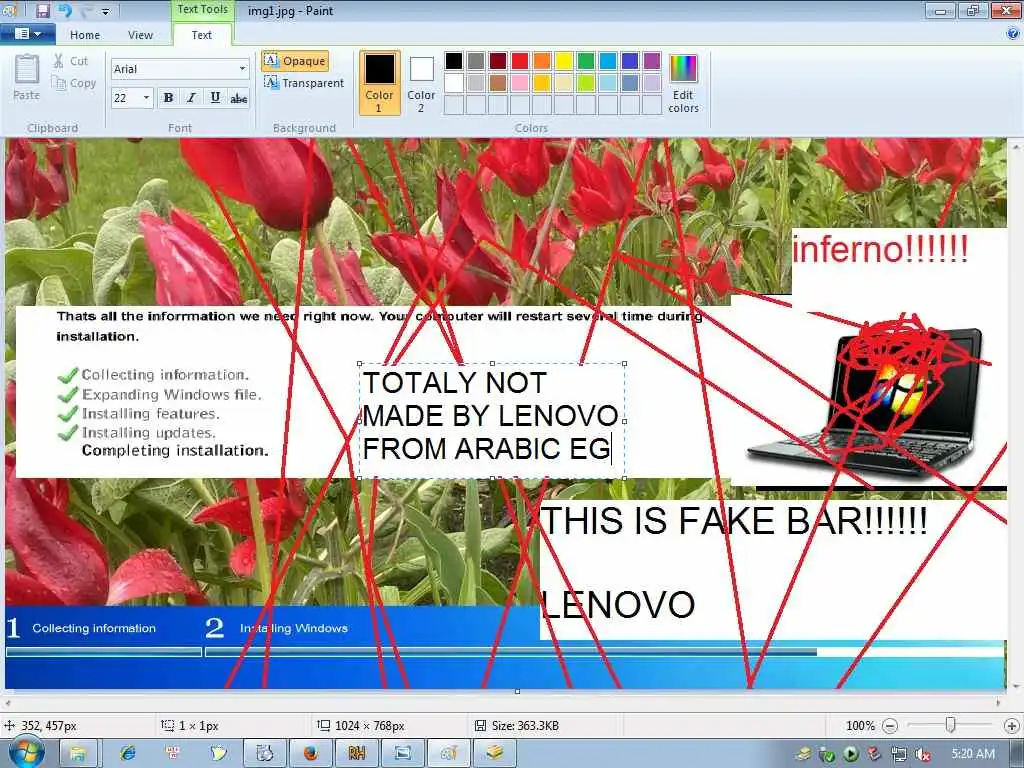
Task: Launch Internet Explorer from the taskbar
Action: pyautogui.click(x=127, y=754)
